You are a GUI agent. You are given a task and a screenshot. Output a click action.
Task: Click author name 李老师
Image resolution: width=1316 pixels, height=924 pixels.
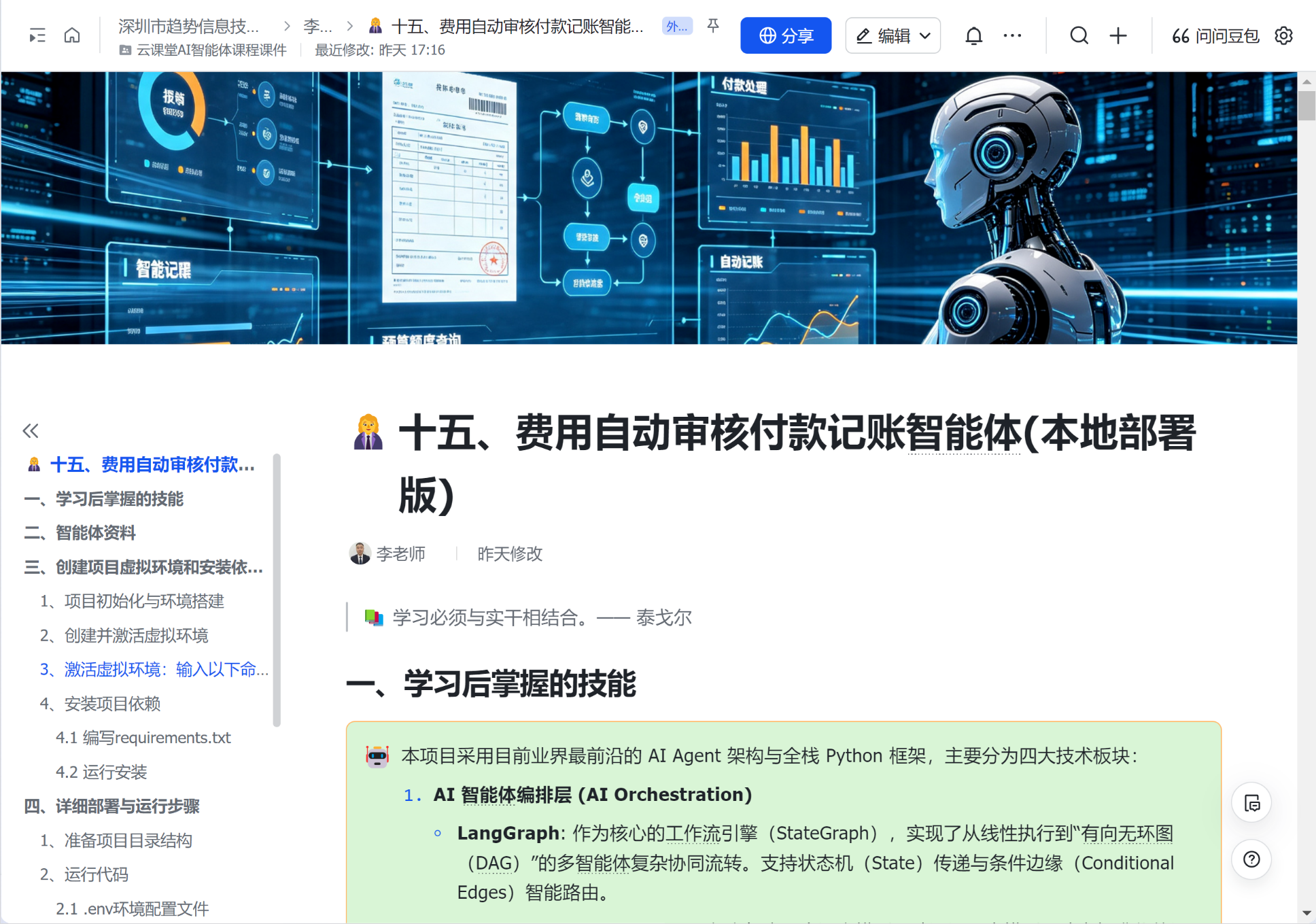(401, 554)
